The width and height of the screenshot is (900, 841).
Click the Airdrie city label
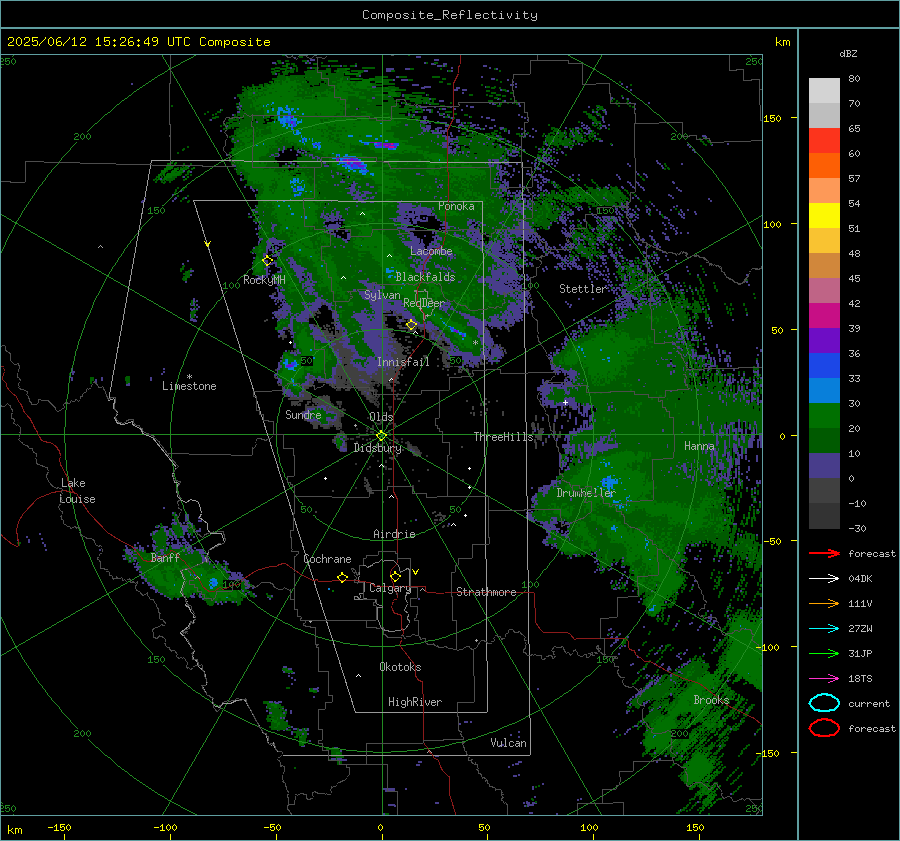pos(394,534)
